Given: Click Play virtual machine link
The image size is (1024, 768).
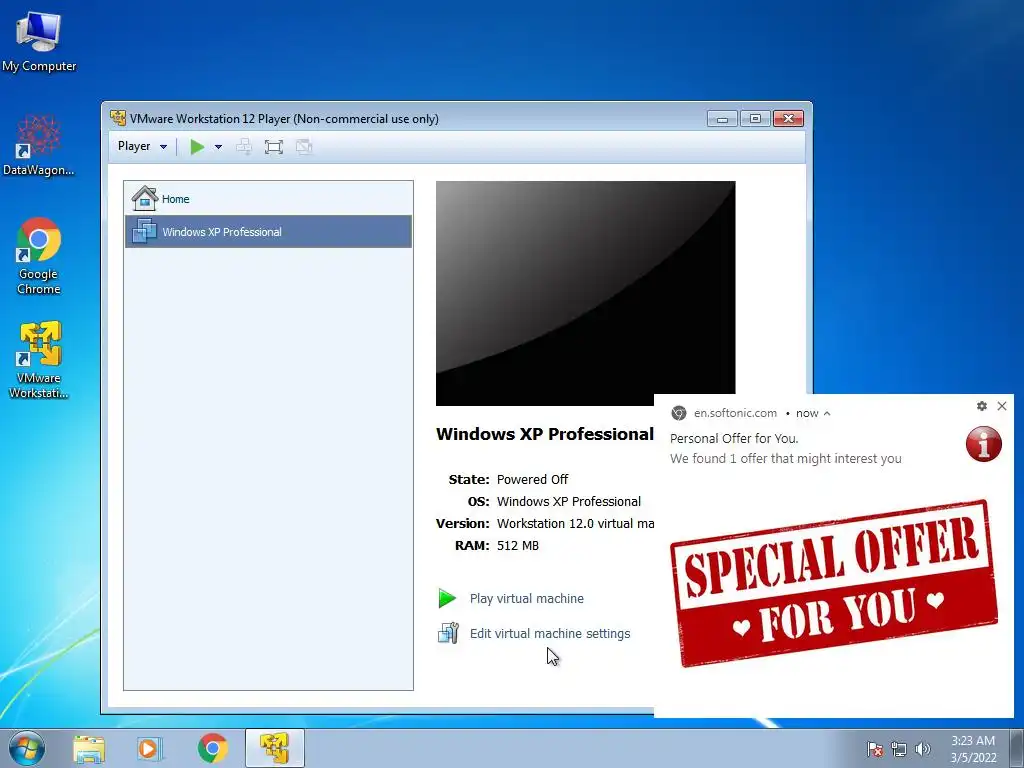Looking at the screenshot, I should pos(526,598).
